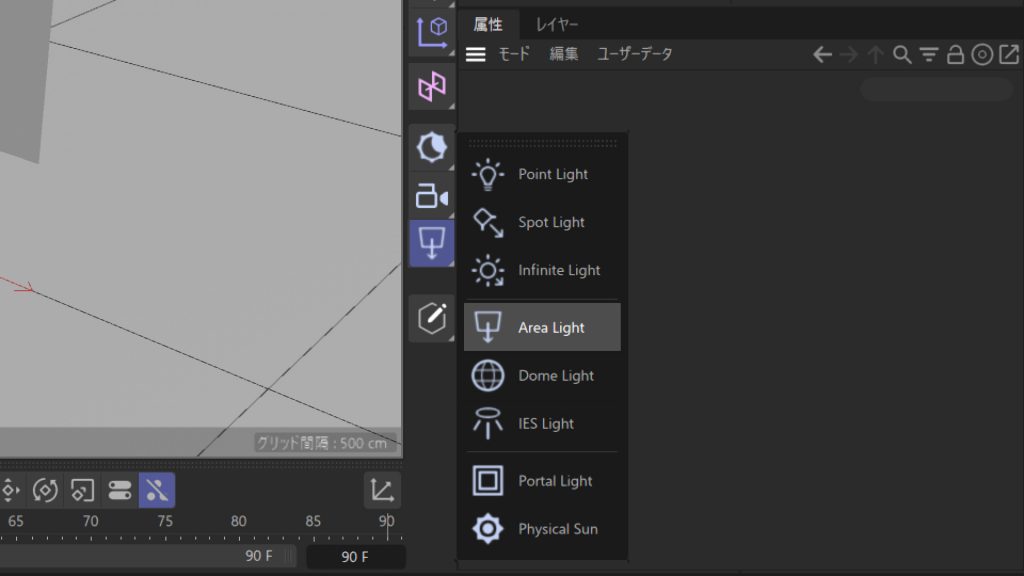Open the 編集 dropdown menu
Viewport: 1024px width, 576px height.
(x=563, y=54)
